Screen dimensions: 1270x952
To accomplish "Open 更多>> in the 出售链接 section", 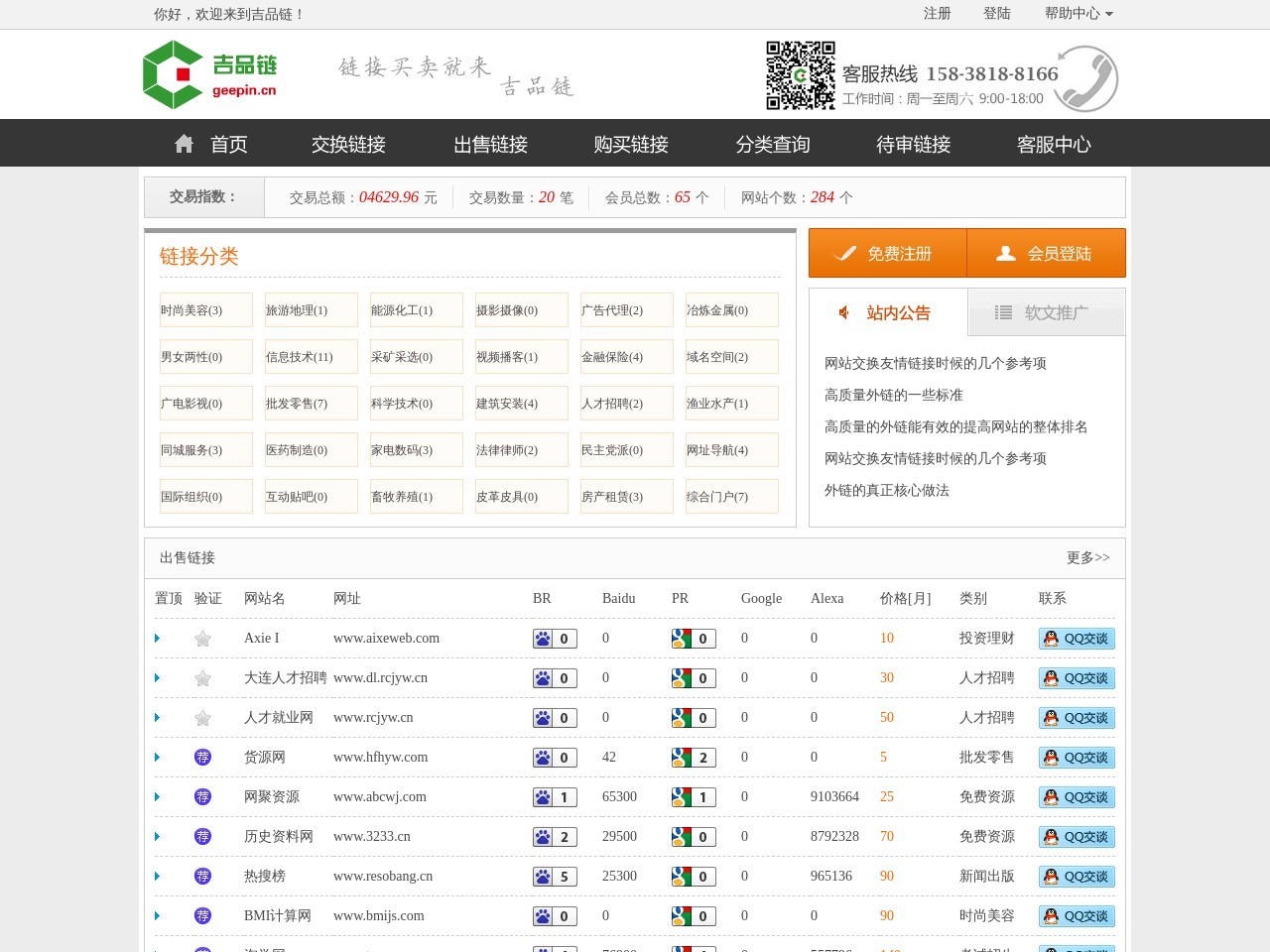I will pos(1087,557).
